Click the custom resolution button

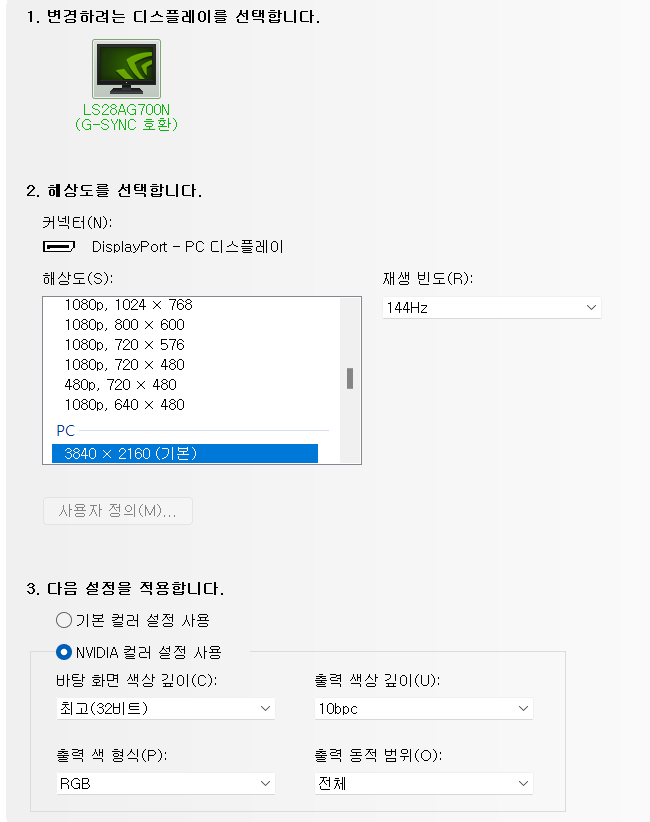(x=118, y=511)
